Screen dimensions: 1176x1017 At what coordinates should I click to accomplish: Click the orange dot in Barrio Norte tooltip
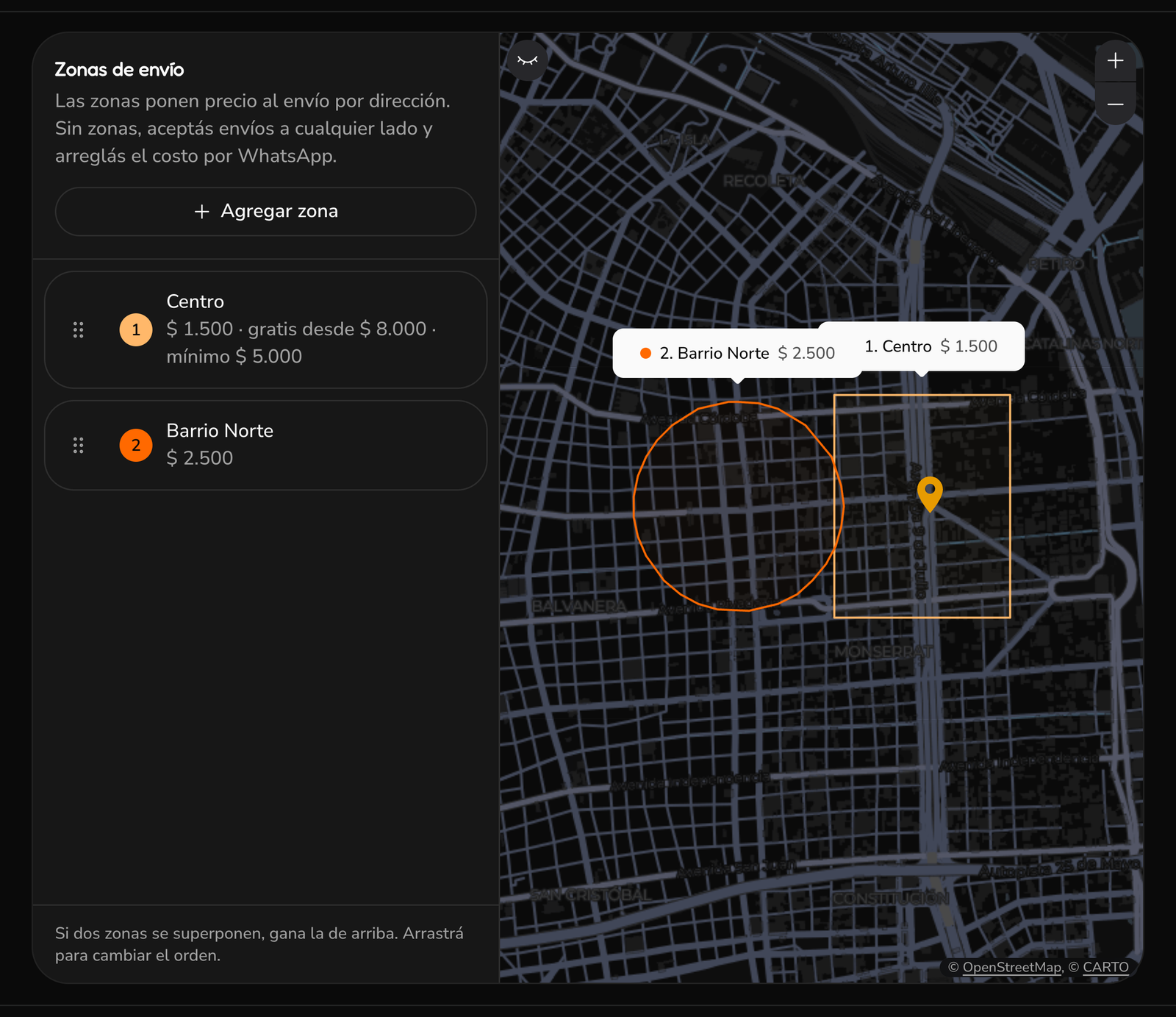tap(645, 353)
